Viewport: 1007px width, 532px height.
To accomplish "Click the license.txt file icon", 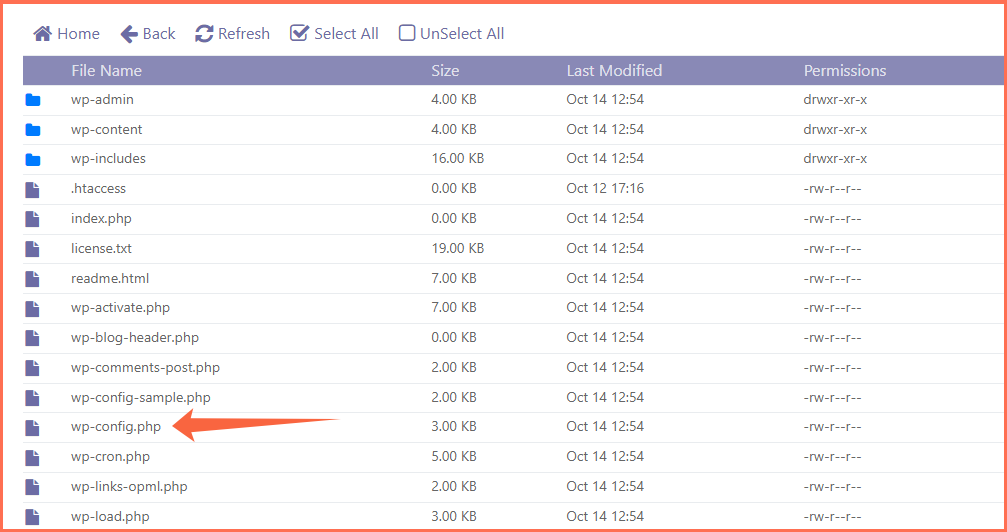I will [32, 249].
